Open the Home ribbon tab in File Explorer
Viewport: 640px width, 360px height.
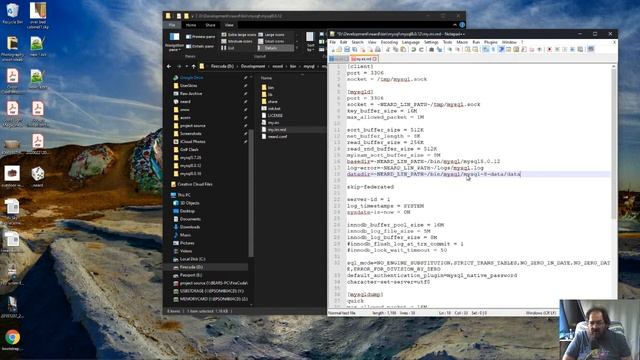click(191, 25)
